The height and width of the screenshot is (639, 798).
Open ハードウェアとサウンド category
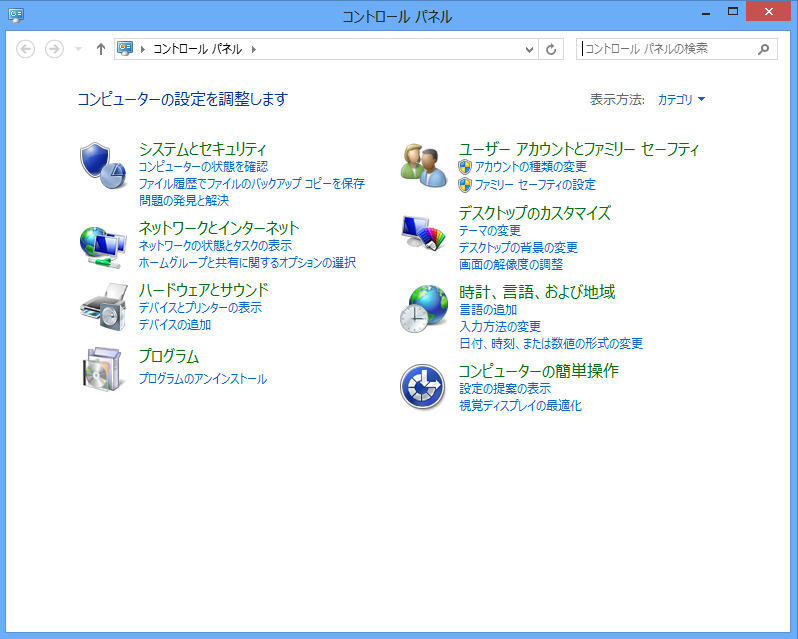point(204,290)
